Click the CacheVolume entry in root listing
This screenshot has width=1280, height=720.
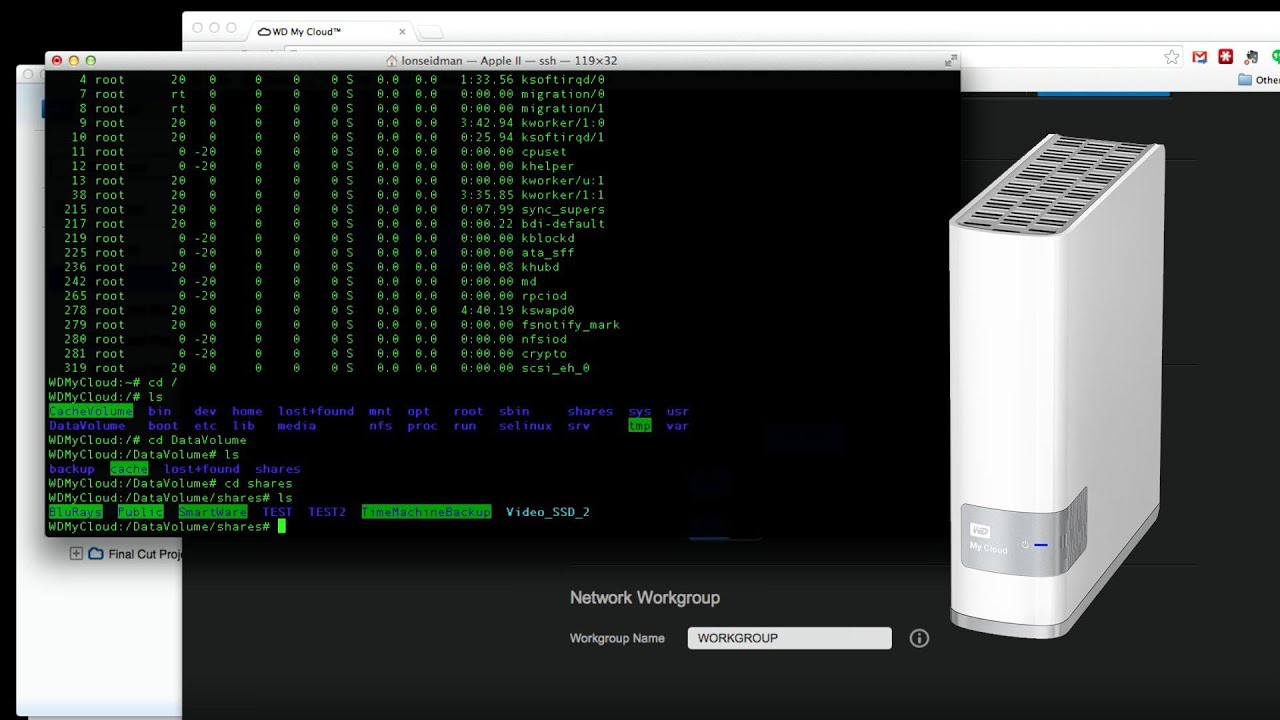pyautogui.click(x=90, y=411)
